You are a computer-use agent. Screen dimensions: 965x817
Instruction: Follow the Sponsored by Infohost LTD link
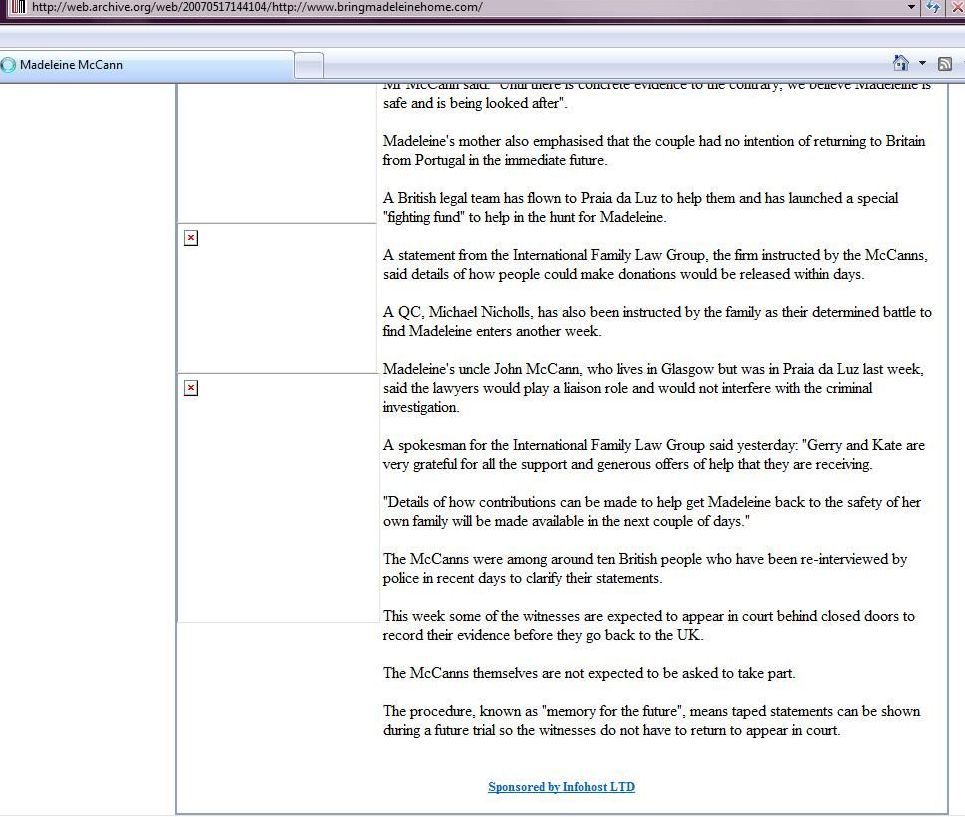point(561,787)
